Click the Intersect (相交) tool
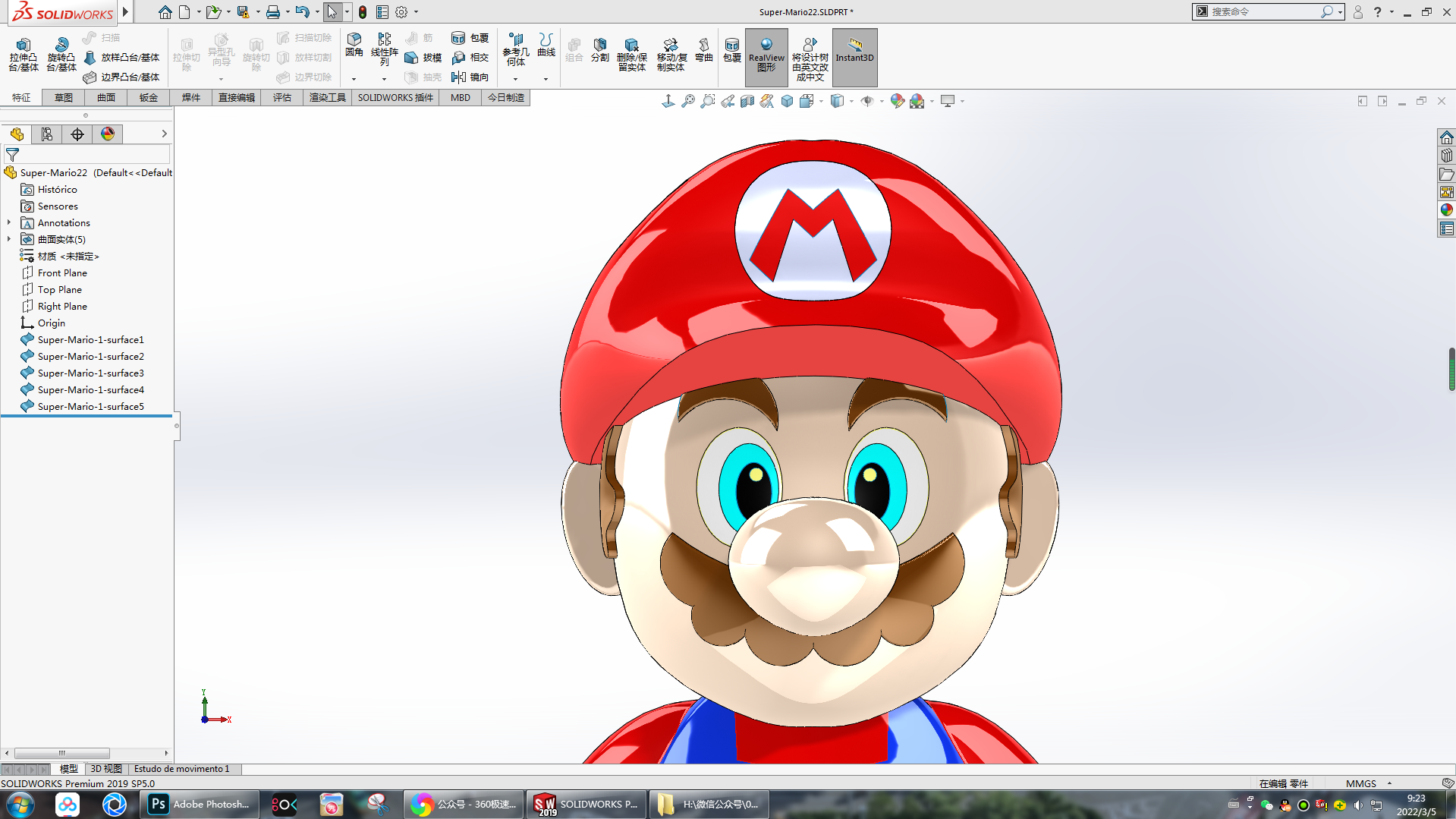 [470, 57]
